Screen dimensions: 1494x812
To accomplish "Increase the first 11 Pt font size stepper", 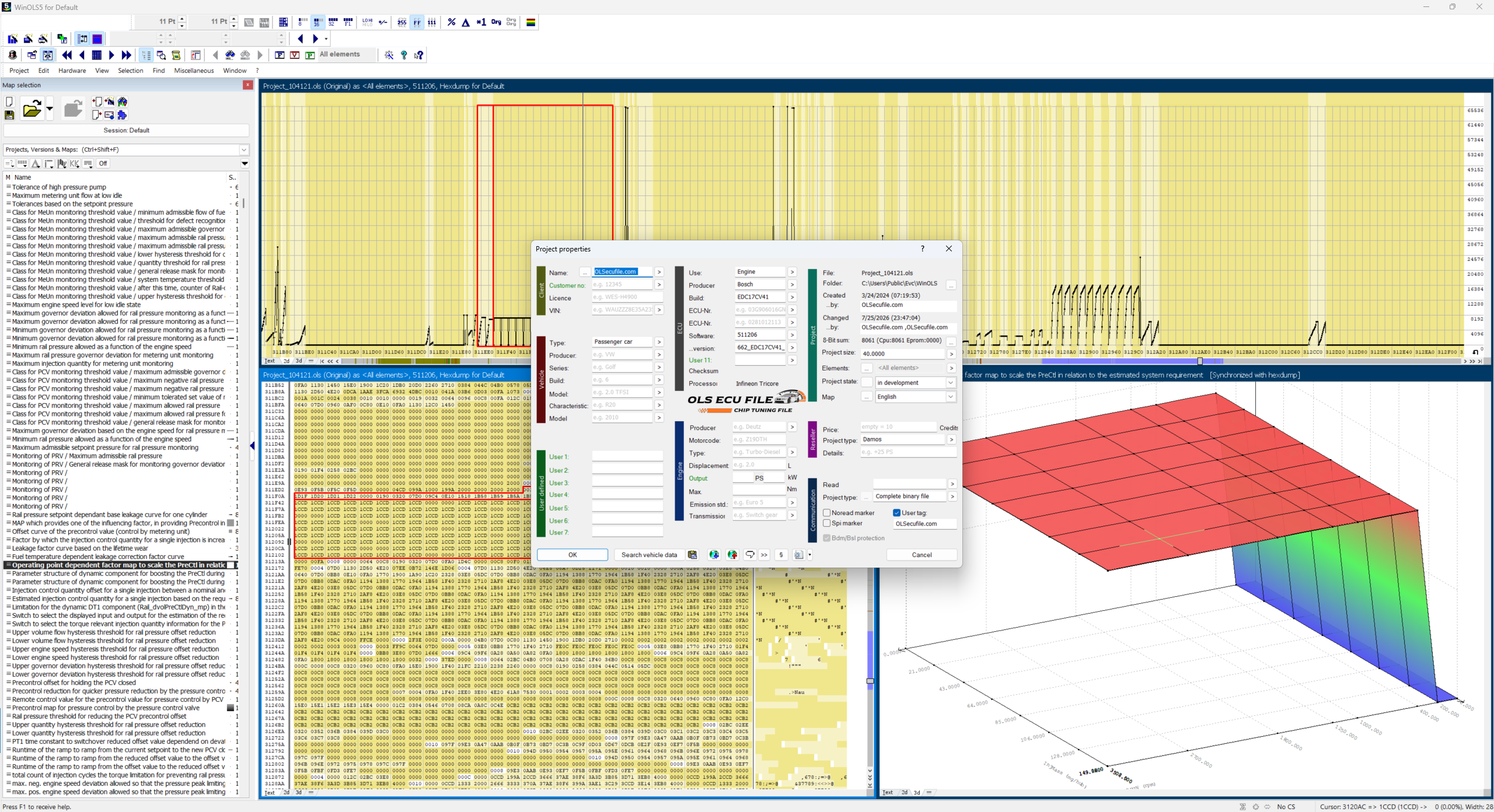I will 182,19.
